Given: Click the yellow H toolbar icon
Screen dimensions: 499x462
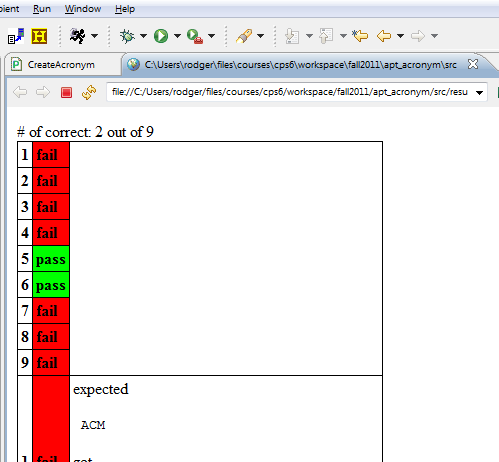Looking at the screenshot, I should (x=39, y=36).
